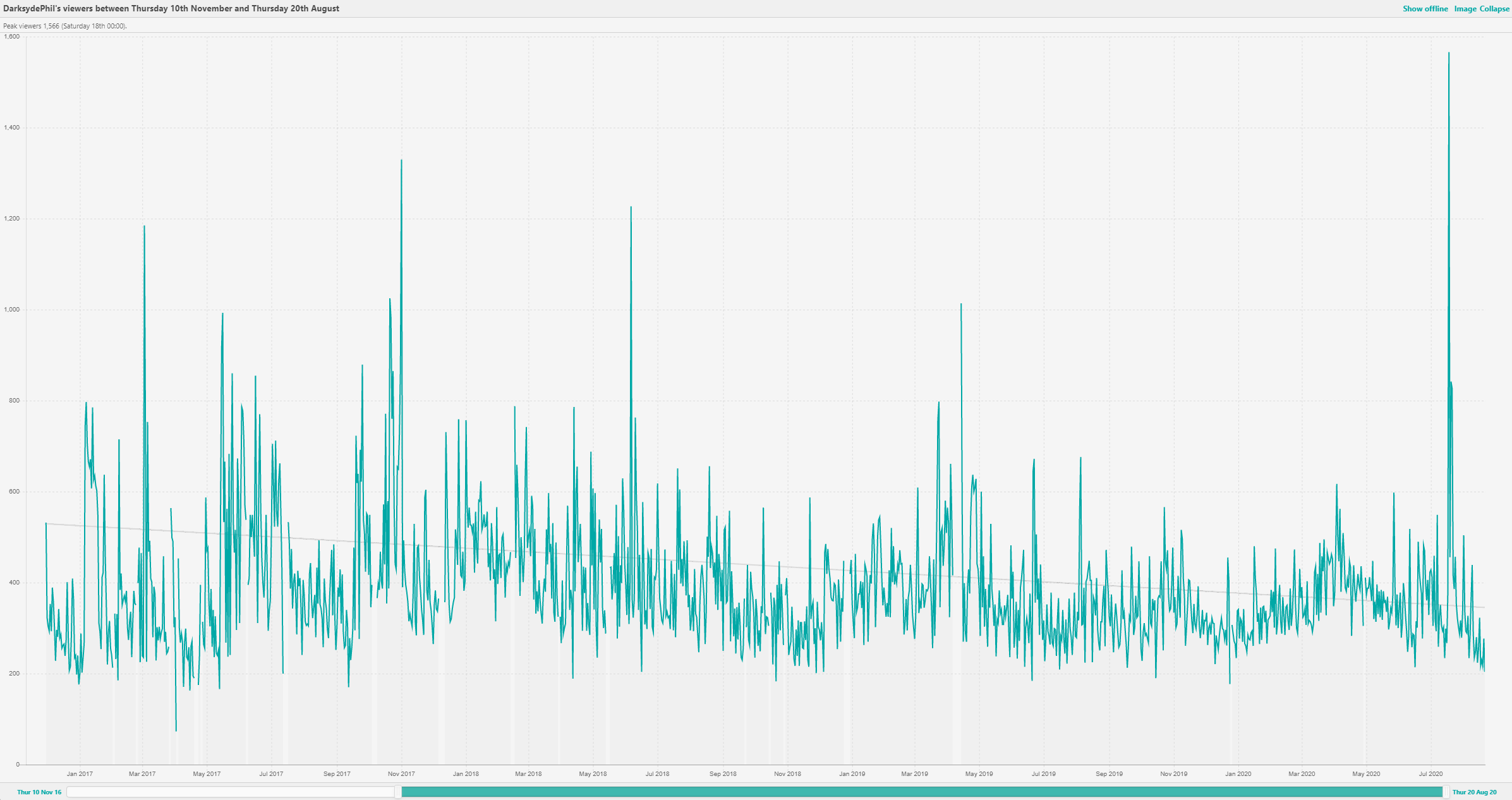Click the 'Jan 2018' x-axis label
The height and width of the screenshot is (800, 1512).
tap(466, 774)
